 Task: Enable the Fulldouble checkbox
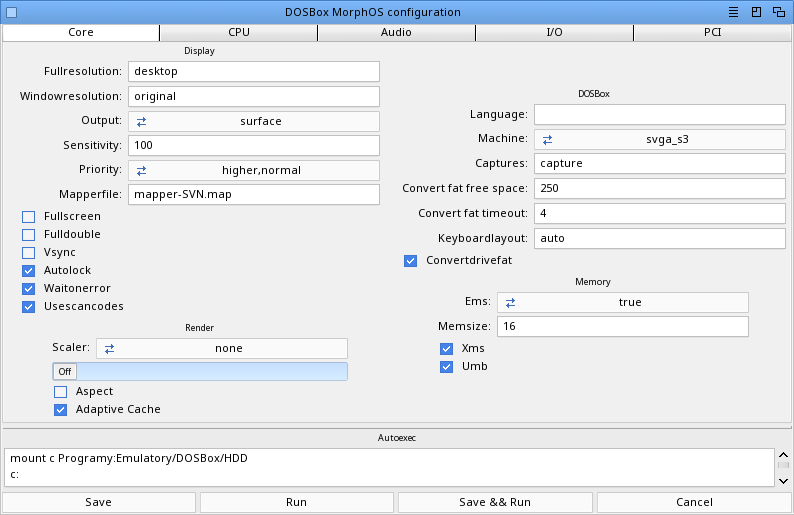28,234
